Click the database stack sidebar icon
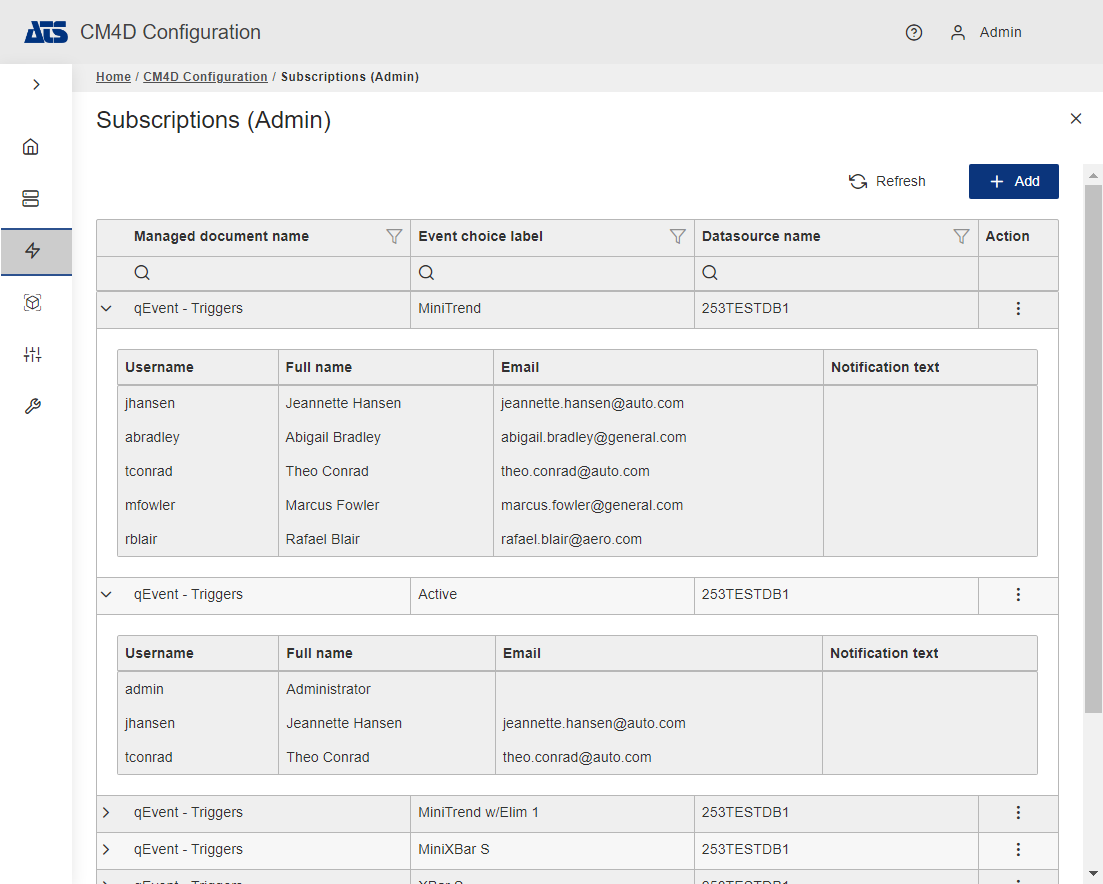 pyautogui.click(x=31, y=199)
